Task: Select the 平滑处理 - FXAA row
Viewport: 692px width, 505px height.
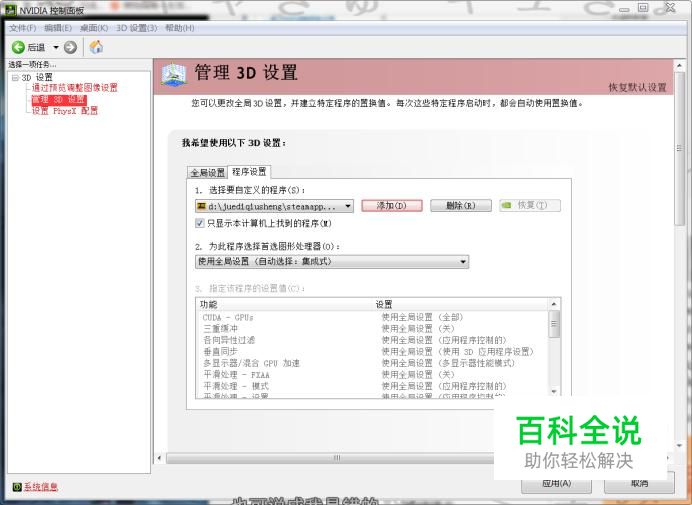Action: click(372, 375)
